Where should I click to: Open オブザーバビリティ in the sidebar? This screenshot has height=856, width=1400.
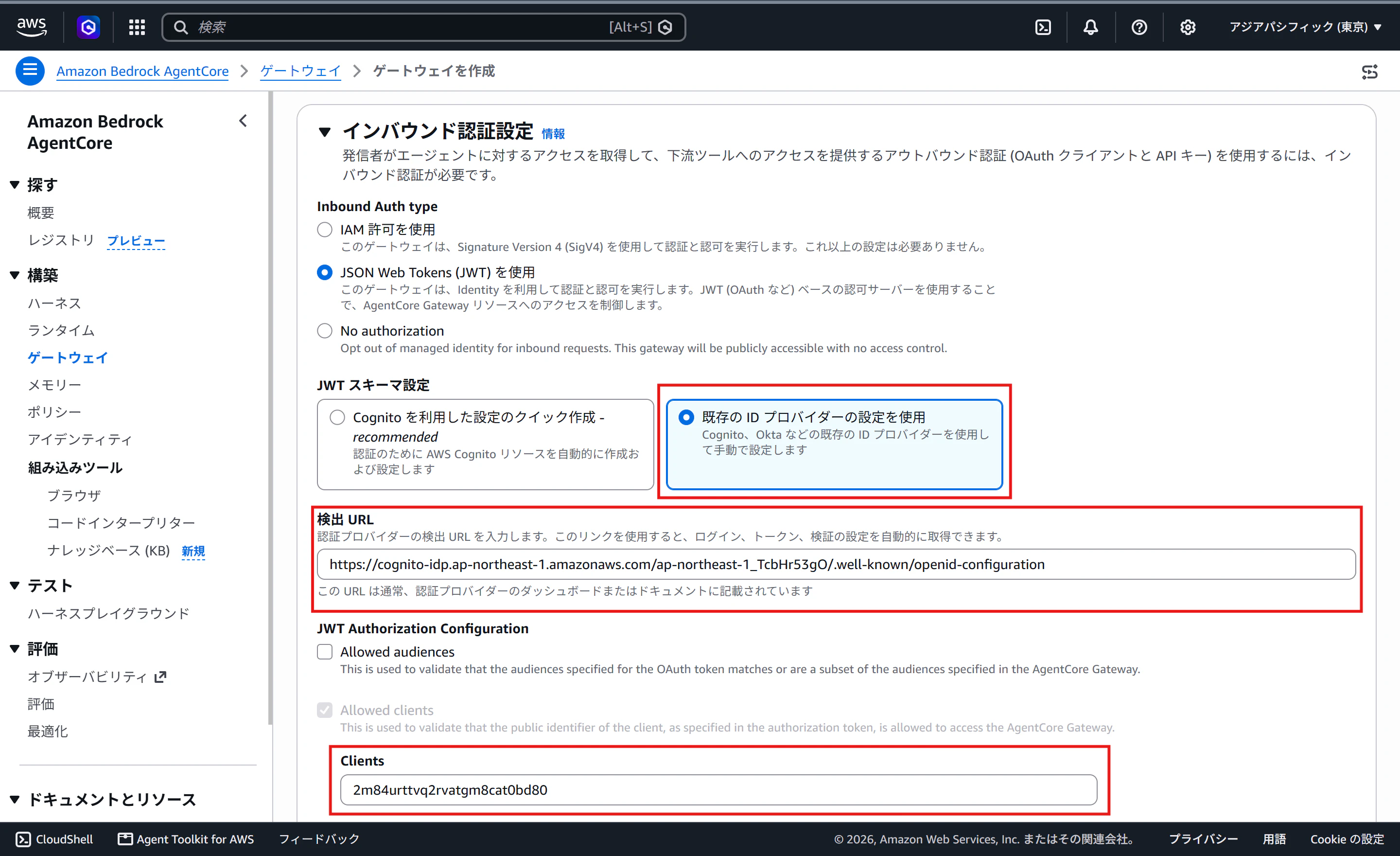pos(87,677)
